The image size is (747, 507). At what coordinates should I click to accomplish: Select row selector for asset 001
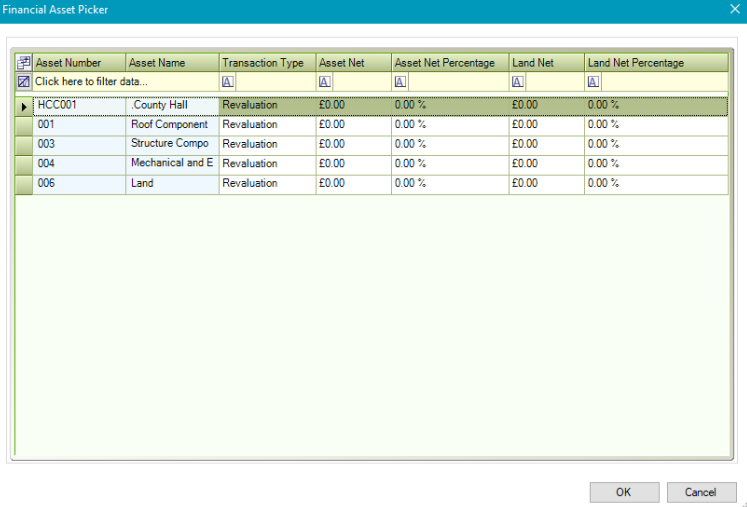[x=24, y=125]
